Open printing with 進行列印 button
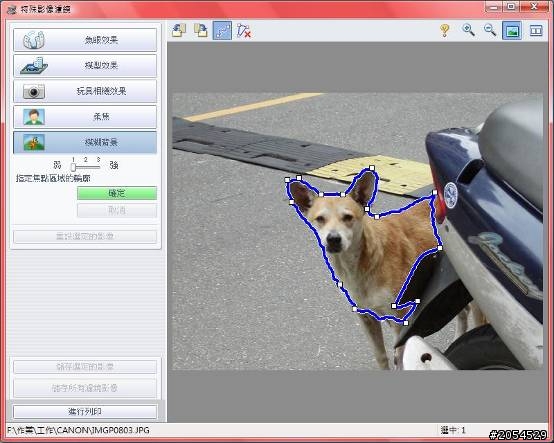 point(85,412)
